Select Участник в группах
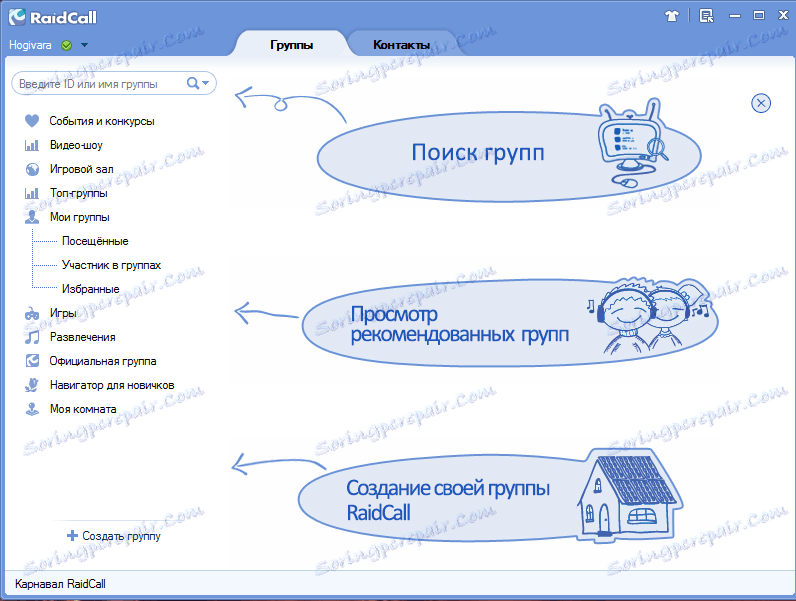796x601 pixels. pyautogui.click(x=111, y=265)
